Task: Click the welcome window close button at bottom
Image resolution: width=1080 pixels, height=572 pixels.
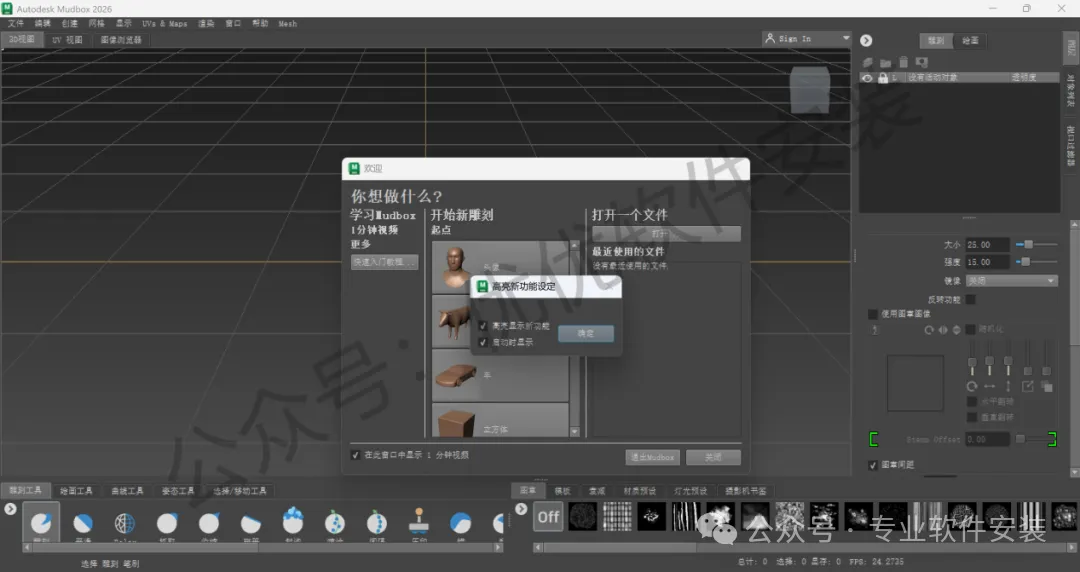Action: (x=714, y=457)
